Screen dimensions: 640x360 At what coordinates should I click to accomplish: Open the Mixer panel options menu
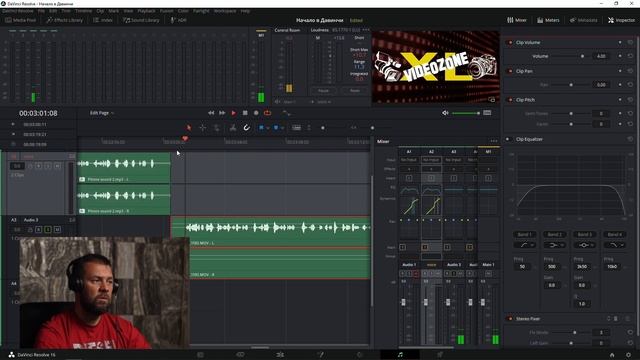point(494,141)
